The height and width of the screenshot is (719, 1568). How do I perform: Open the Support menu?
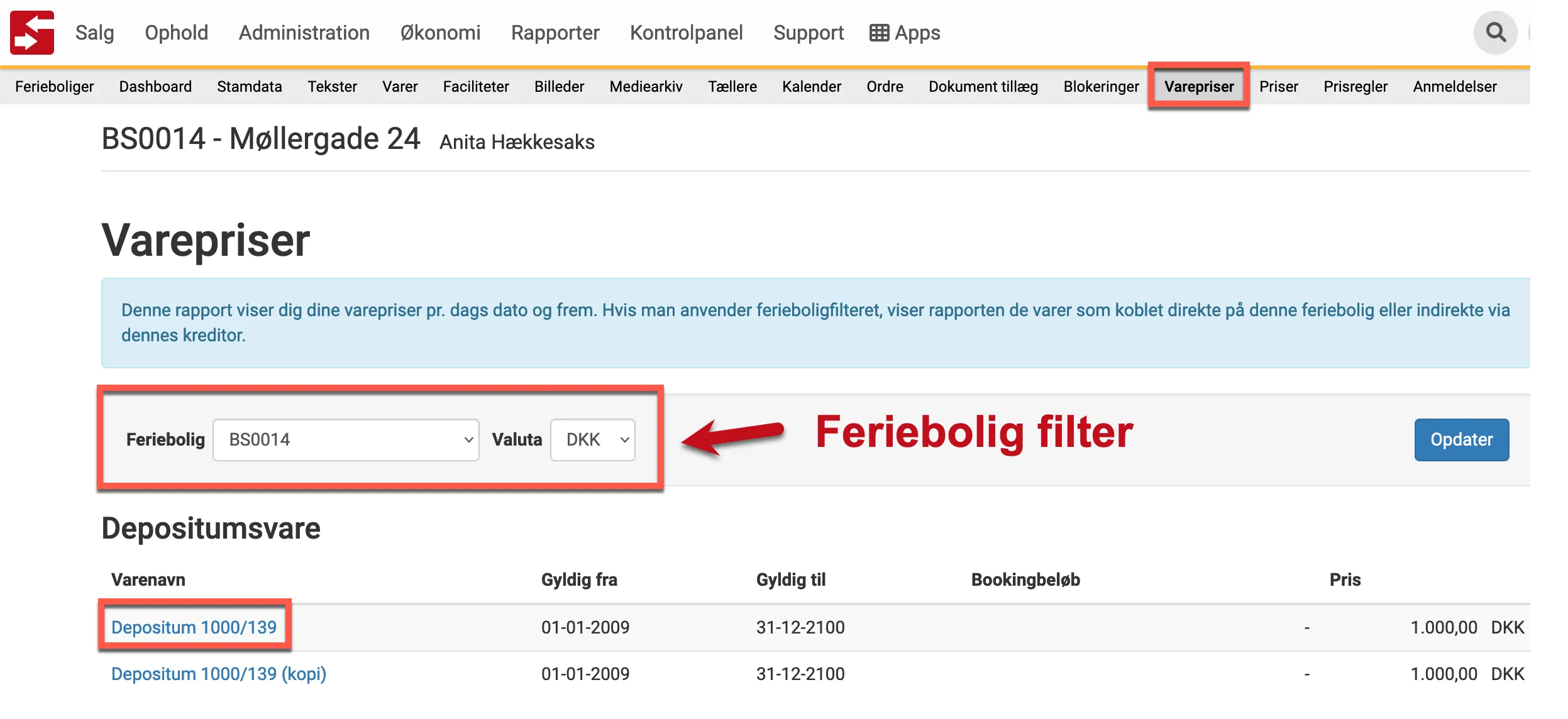[809, 33]
